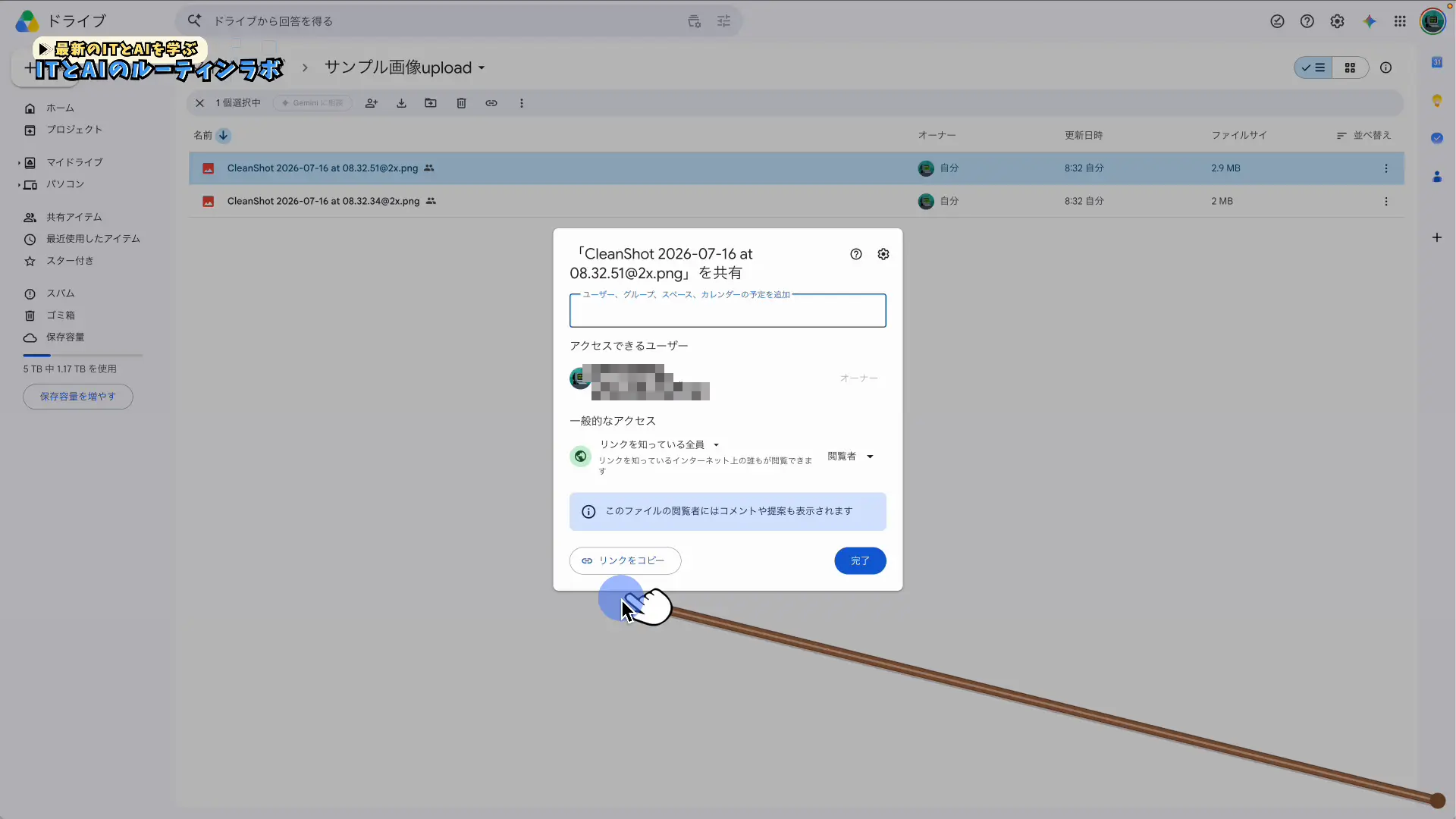
Task: Clear selection with X icon in toolbar
Action: click(x=200, y=103)
